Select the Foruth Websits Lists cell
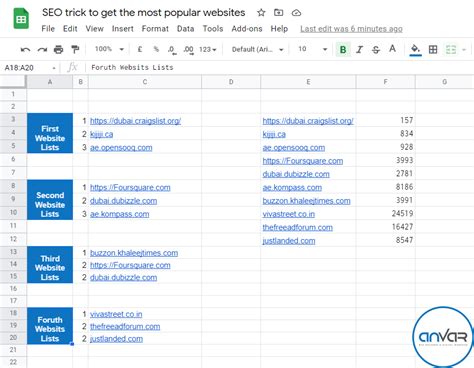 [x=50, y=326]
